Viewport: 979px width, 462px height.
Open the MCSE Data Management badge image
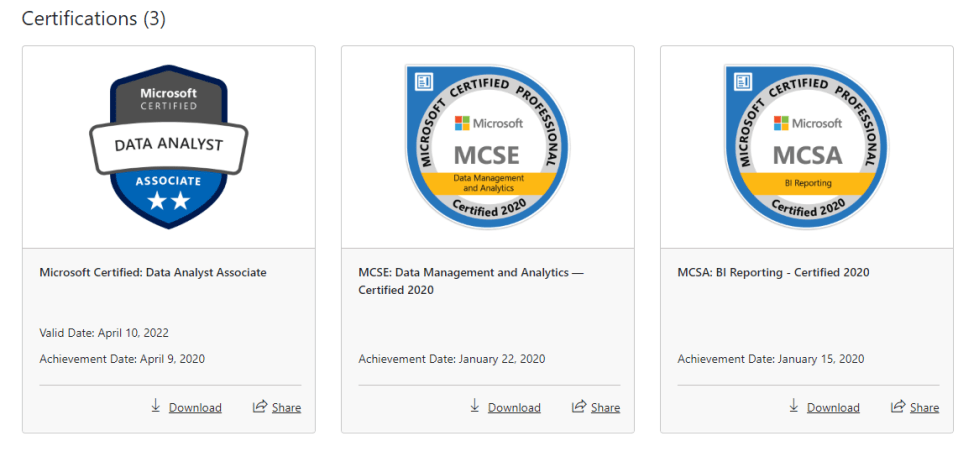487,147
